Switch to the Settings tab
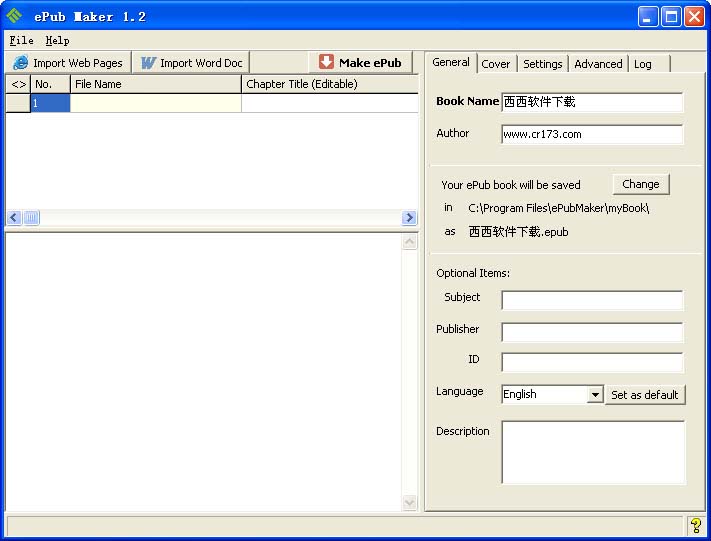Screen dimensions: 711x541 click(543, 64)
